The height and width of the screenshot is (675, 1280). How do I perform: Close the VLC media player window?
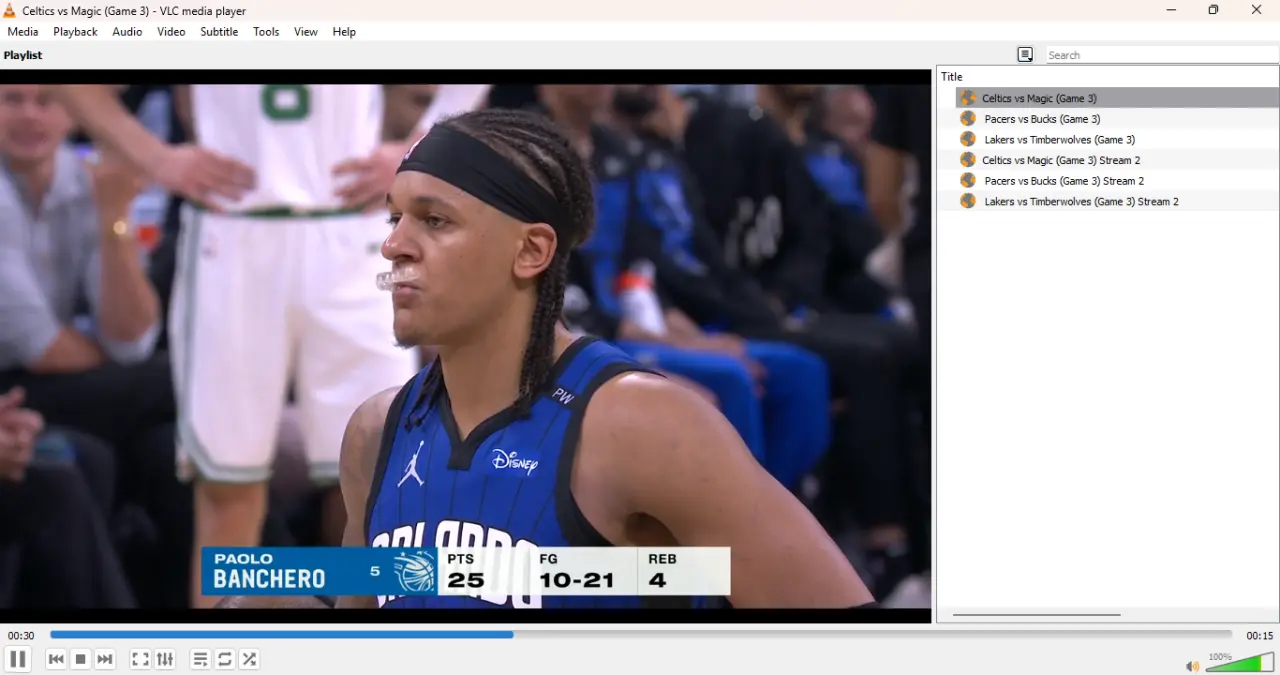[1257, 10]
